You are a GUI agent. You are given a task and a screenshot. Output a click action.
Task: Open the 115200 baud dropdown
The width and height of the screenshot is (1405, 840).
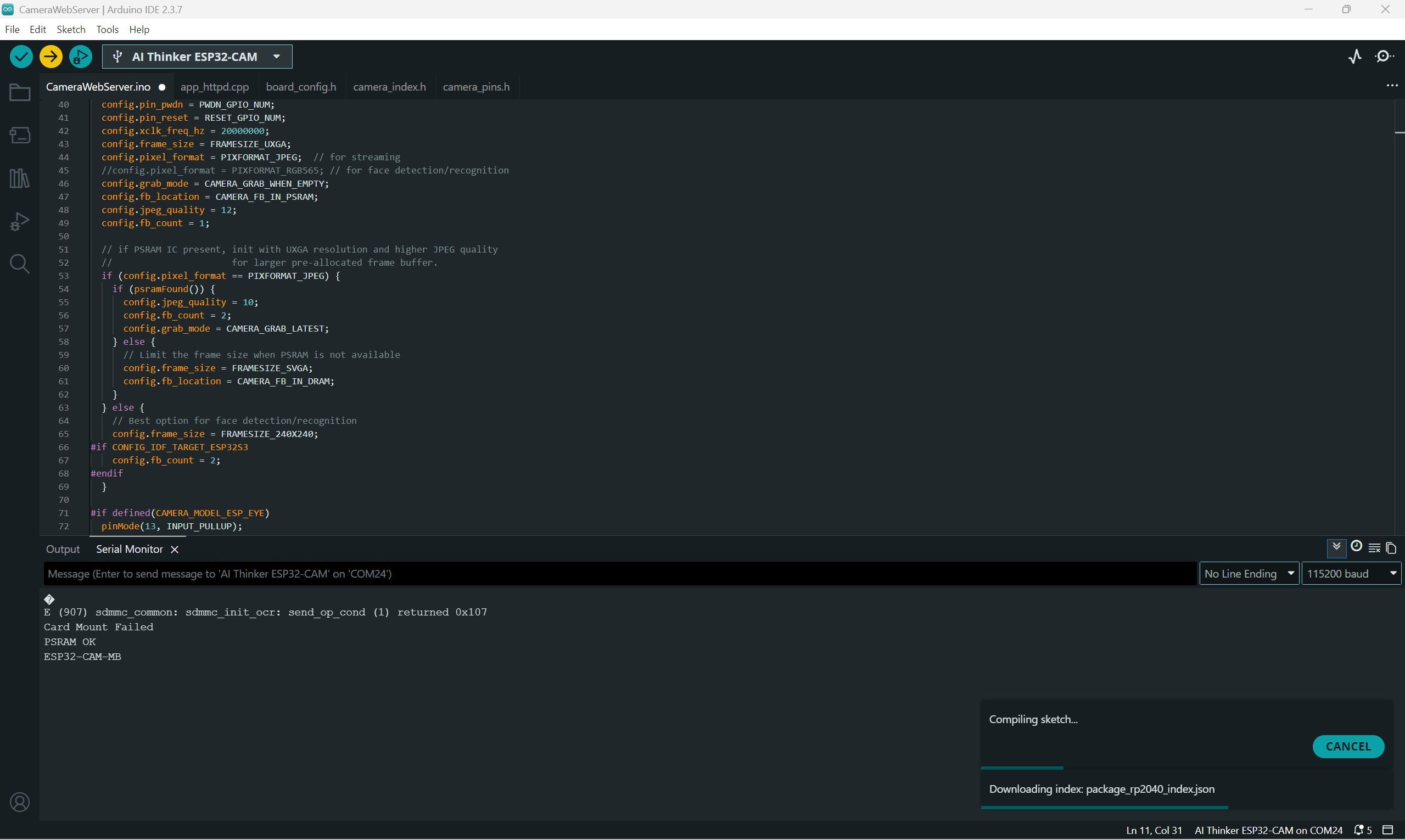[x=1351, y=574]
